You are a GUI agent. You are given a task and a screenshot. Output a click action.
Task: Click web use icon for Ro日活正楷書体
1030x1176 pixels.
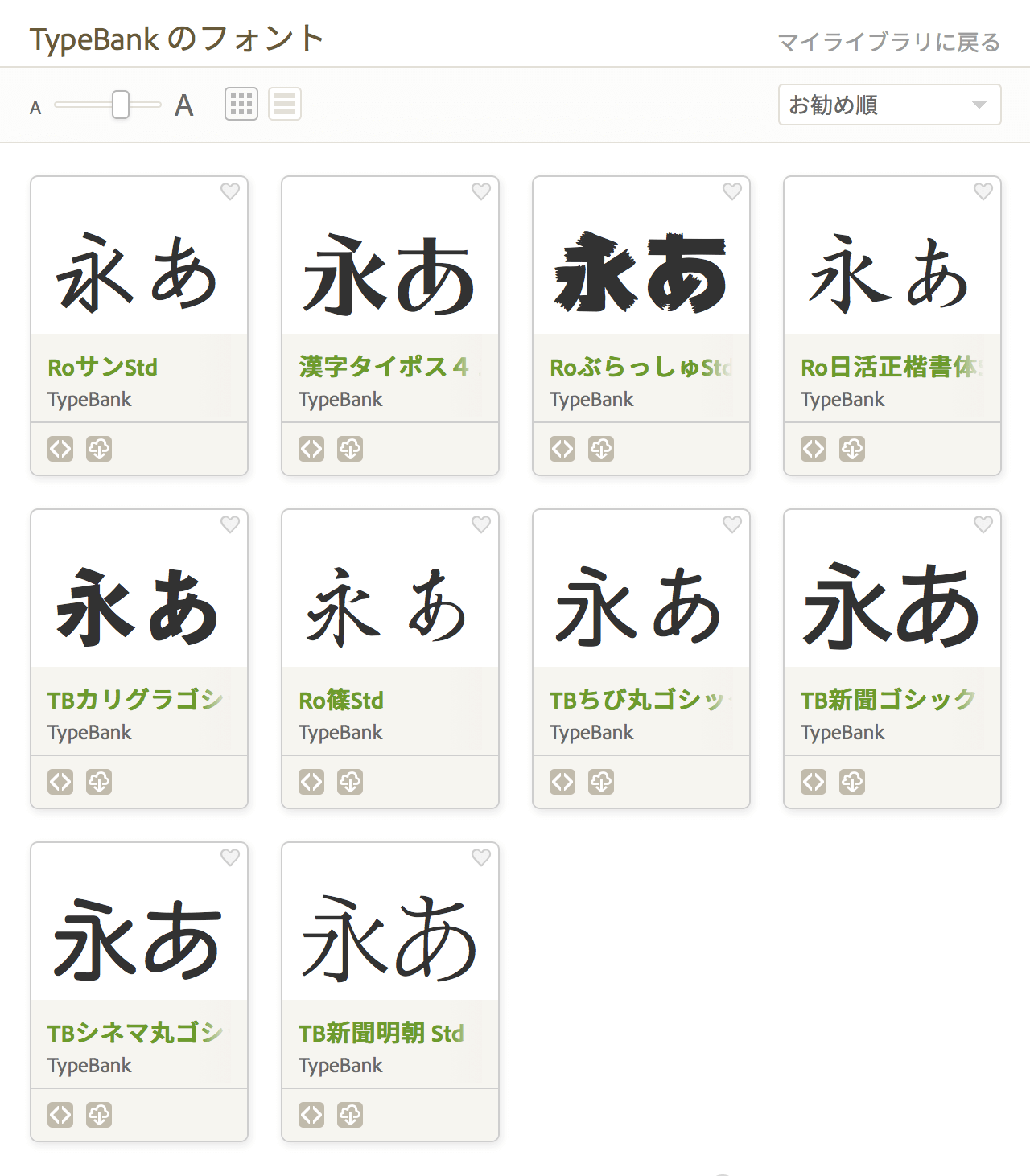[x=814, y=449]
